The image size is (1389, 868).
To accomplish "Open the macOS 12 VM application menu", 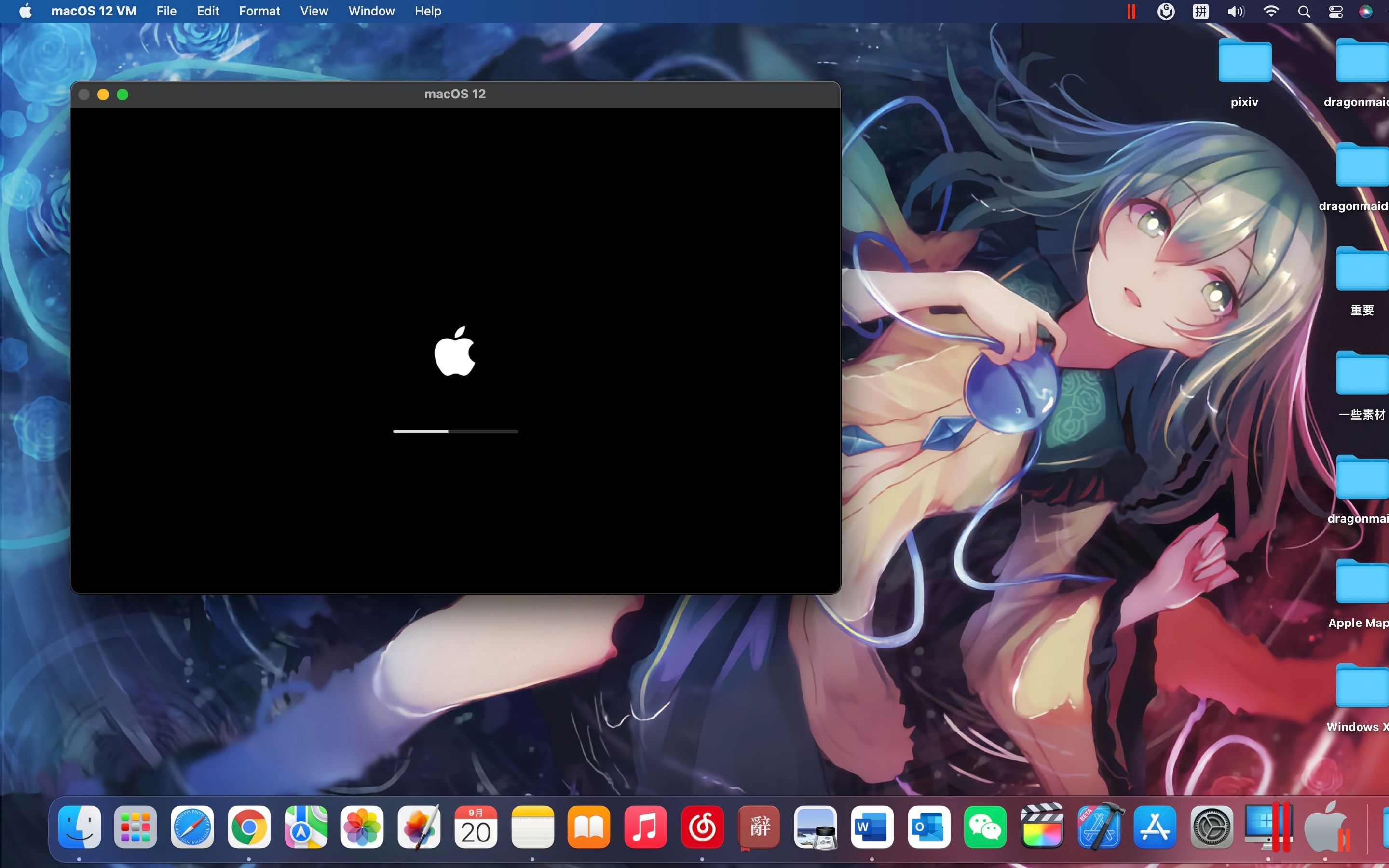I will (x=94, y=11).
